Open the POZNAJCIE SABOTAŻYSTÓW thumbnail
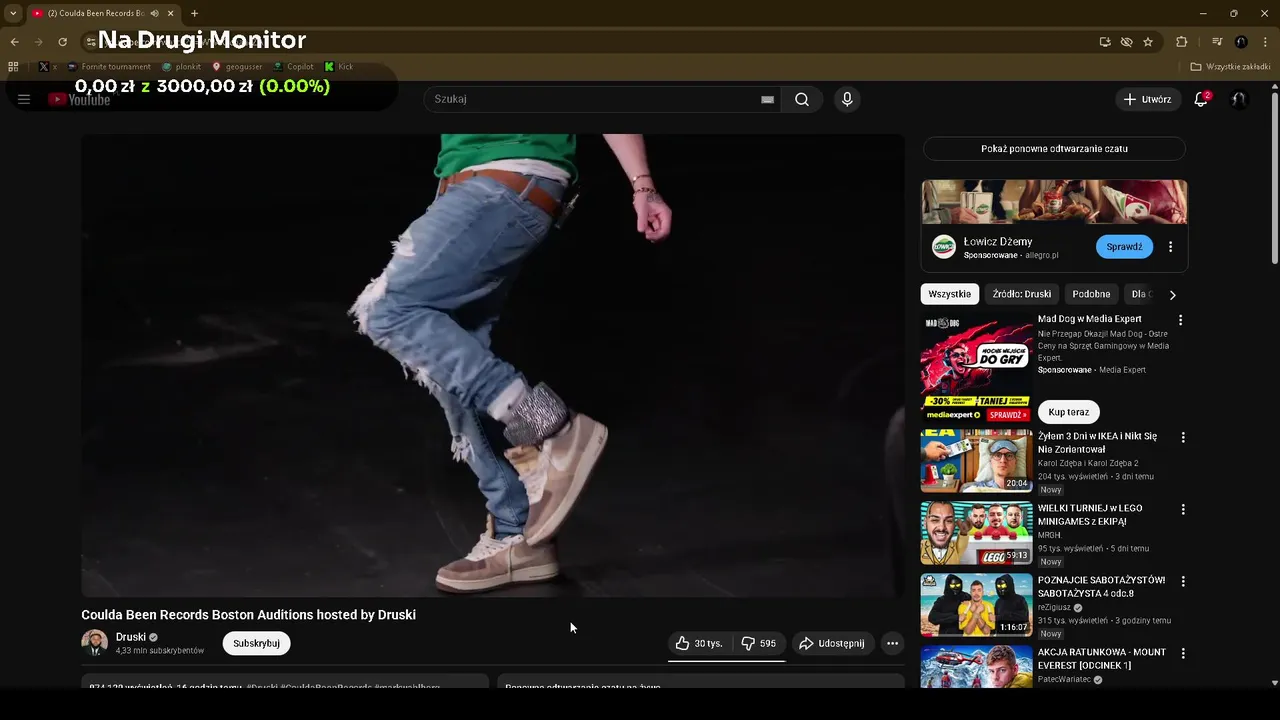Image resolution: width=1280 pixels, height=720 pixels. [976, 605]
